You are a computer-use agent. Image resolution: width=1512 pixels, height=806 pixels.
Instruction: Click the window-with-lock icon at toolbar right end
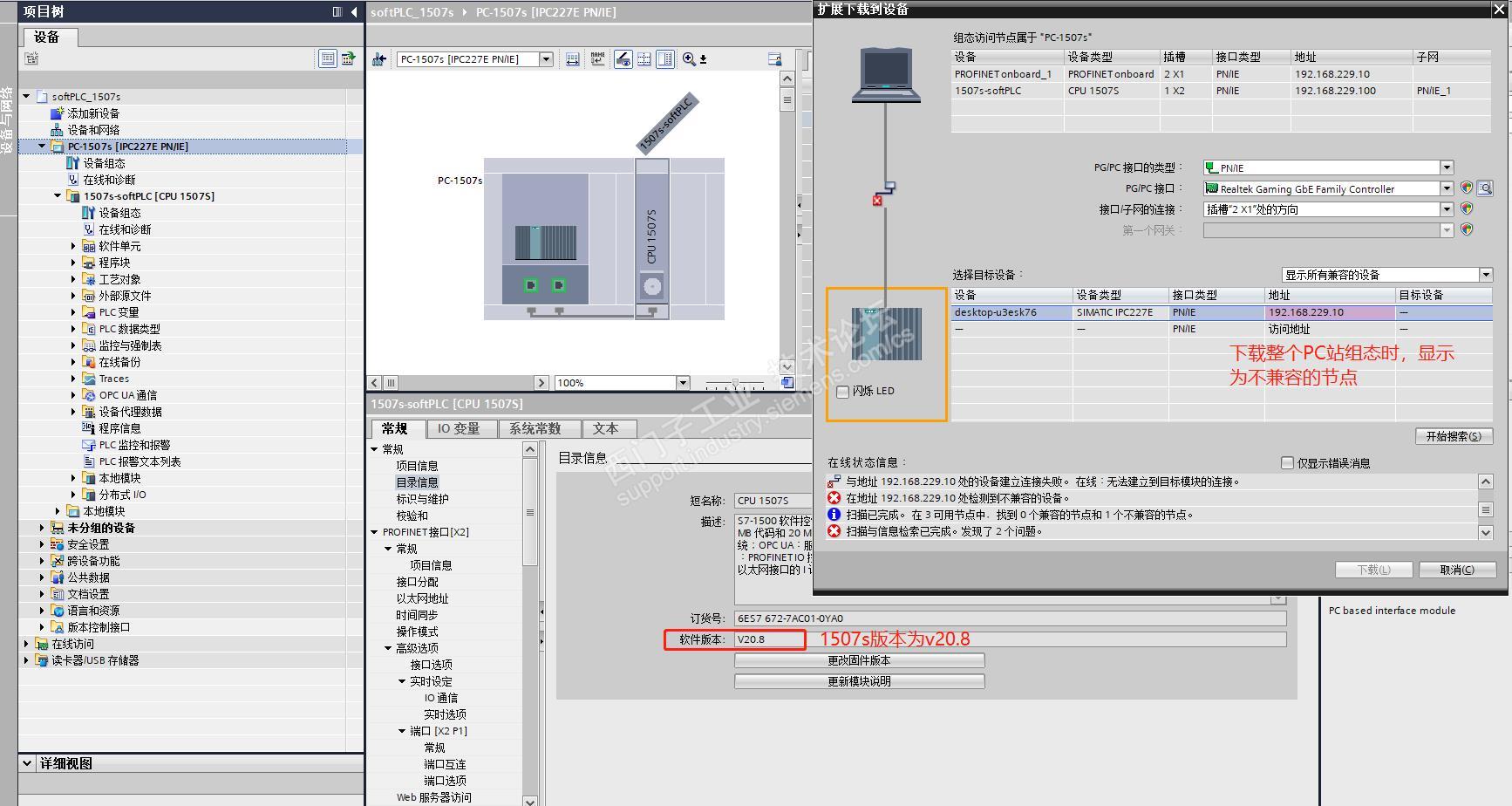pyautogui.click(x=774, y=59)
